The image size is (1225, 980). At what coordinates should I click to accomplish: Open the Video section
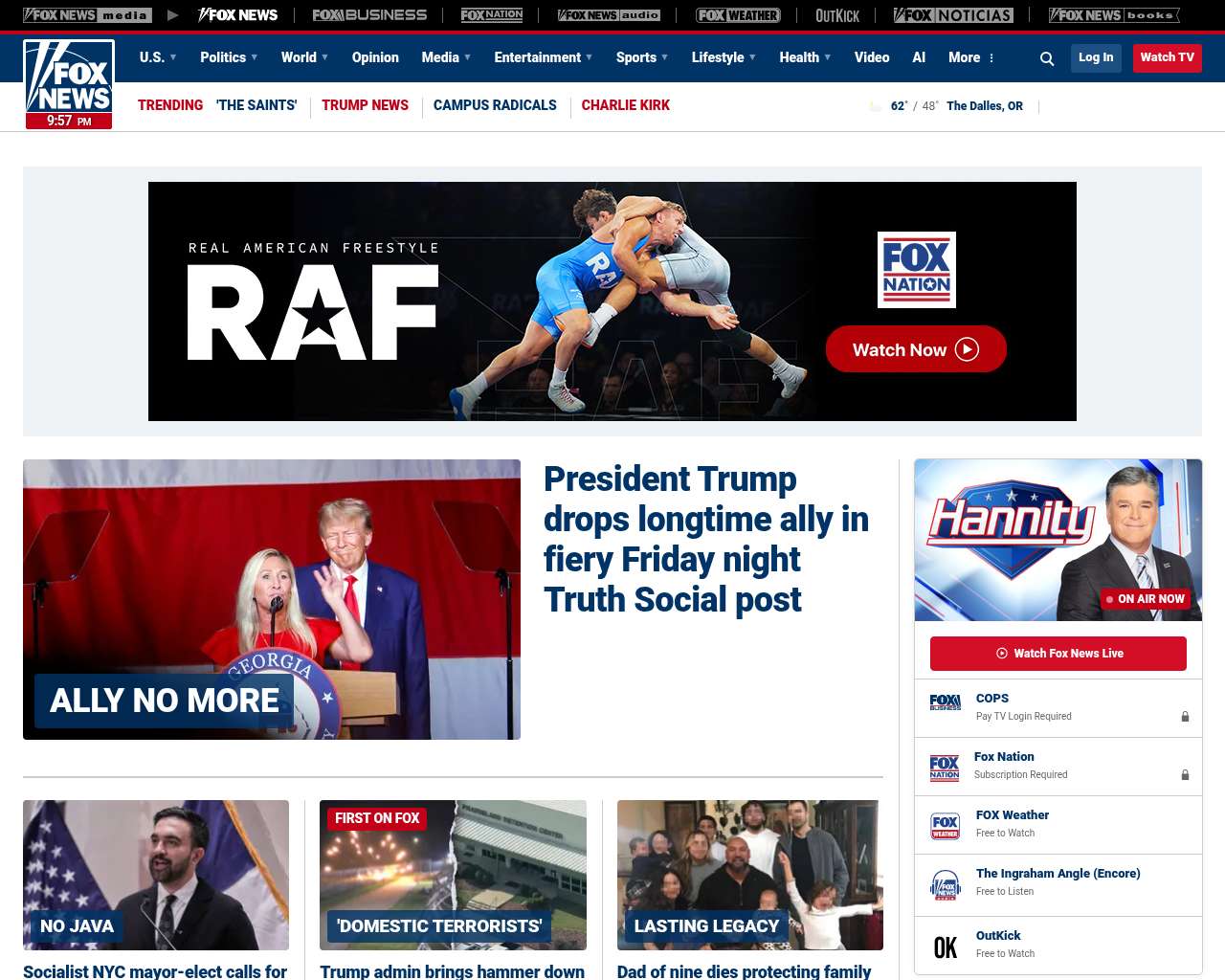click(872, 57)
